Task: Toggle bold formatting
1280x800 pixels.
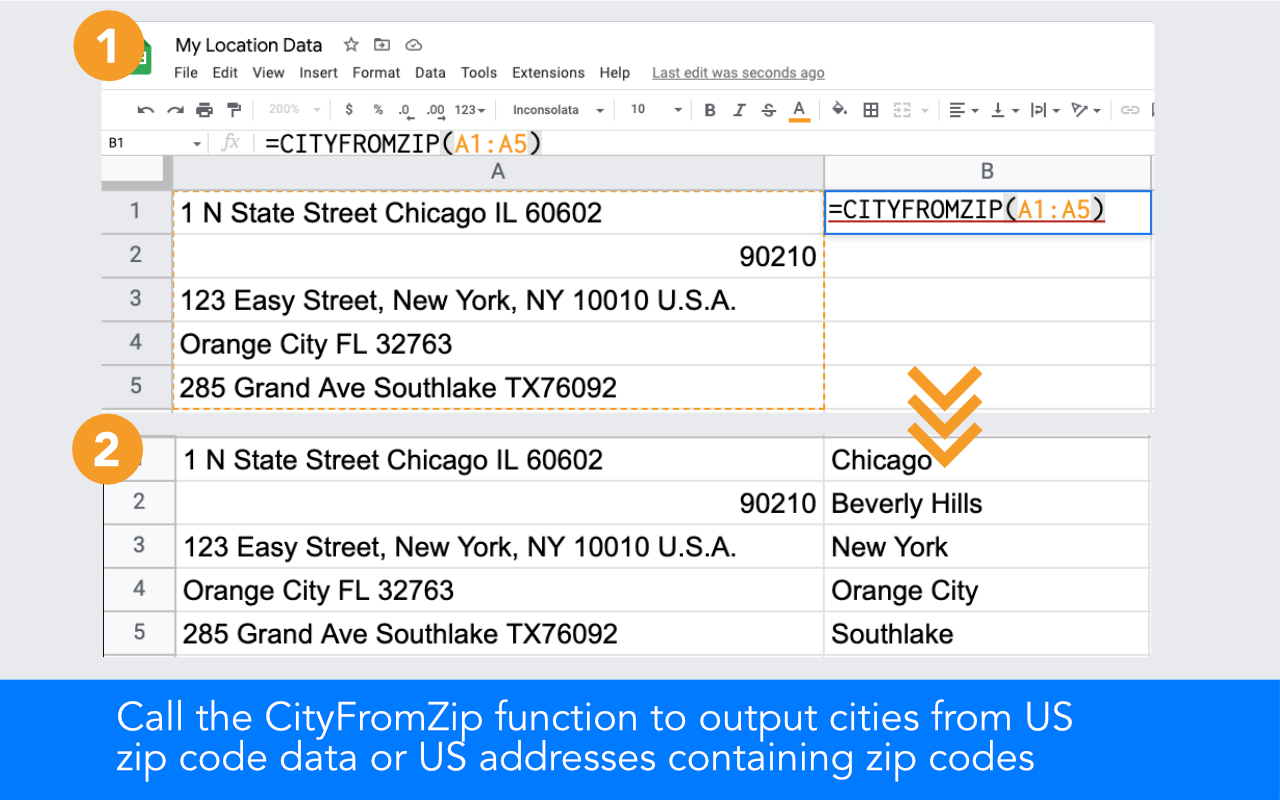Action: coord(710,110)
